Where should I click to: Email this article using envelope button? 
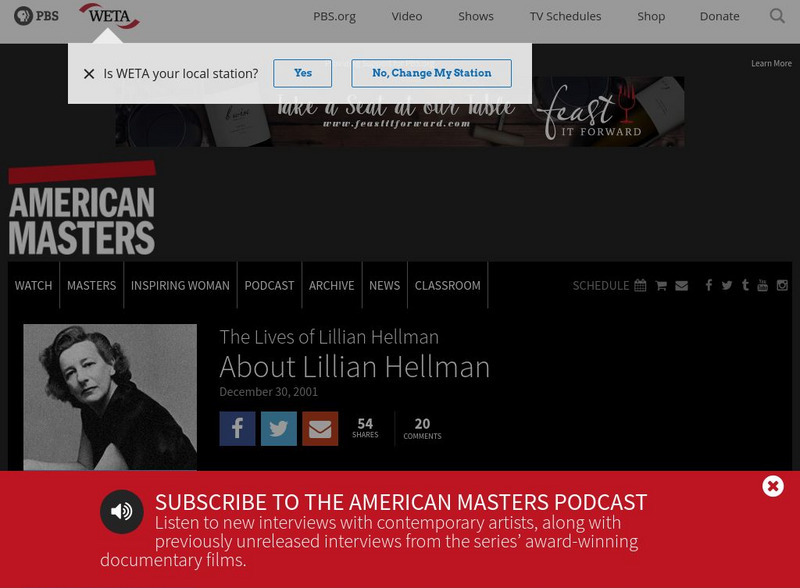tap(319, 428)
